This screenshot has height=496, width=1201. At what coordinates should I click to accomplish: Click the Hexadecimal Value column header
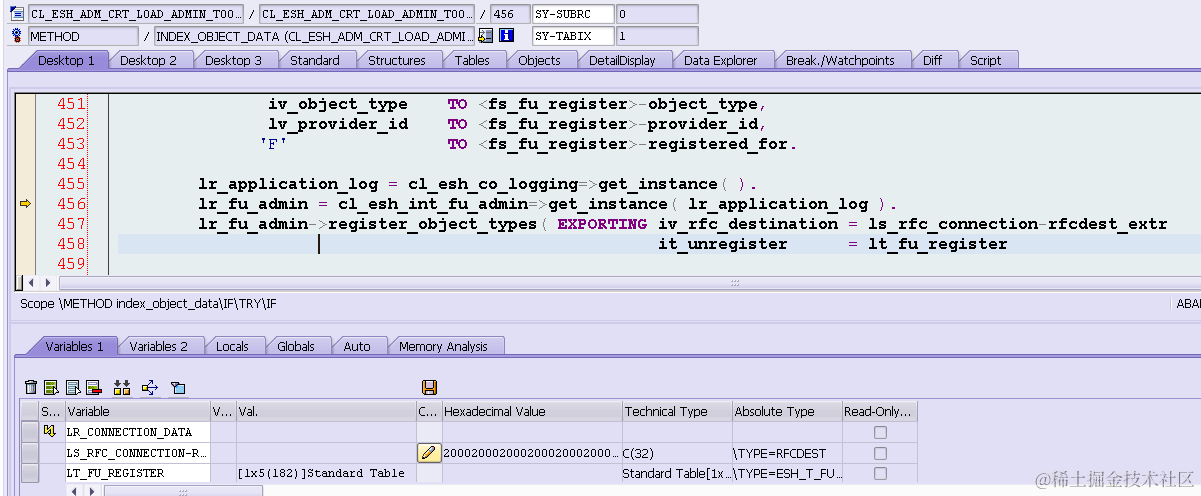click(x=530, y=411)
